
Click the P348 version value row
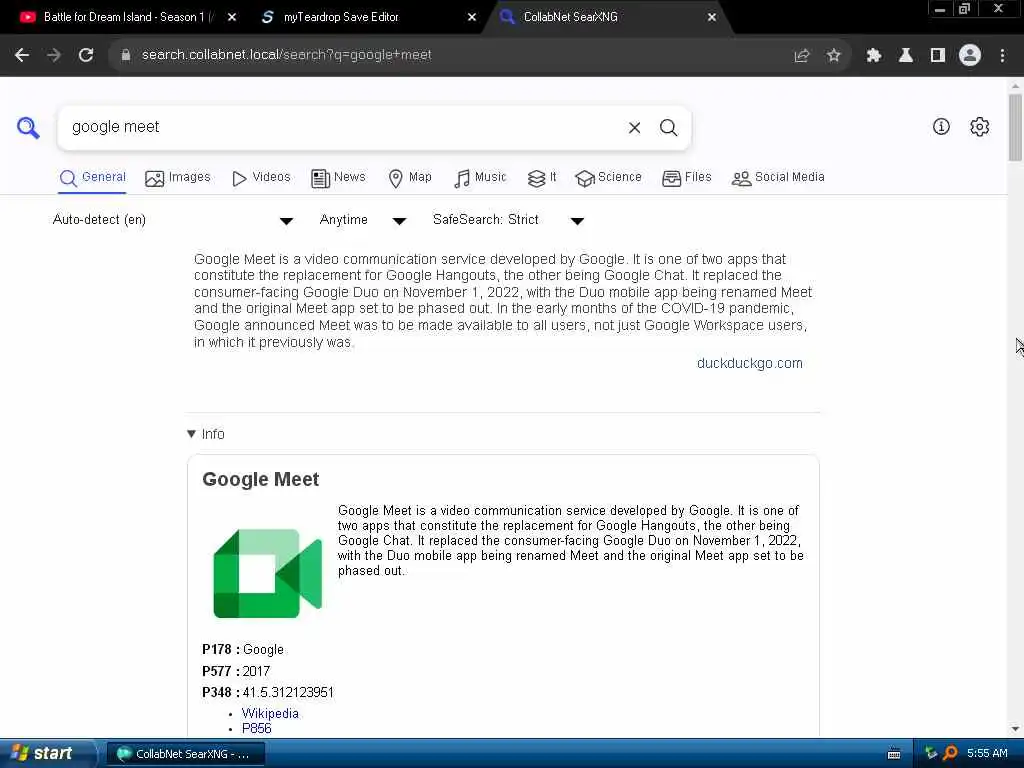click(268, 692)
